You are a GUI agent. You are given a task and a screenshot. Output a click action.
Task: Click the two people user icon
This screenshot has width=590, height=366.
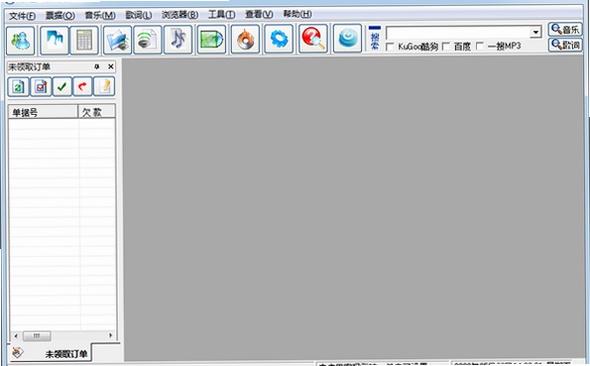(21, 41)
